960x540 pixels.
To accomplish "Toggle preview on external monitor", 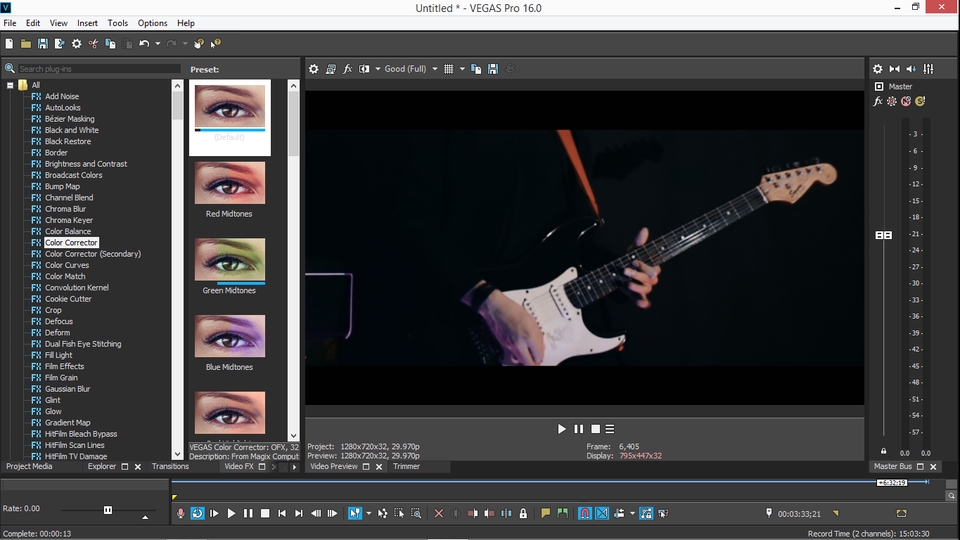I will pyautogui.click(x=331, y=69).
